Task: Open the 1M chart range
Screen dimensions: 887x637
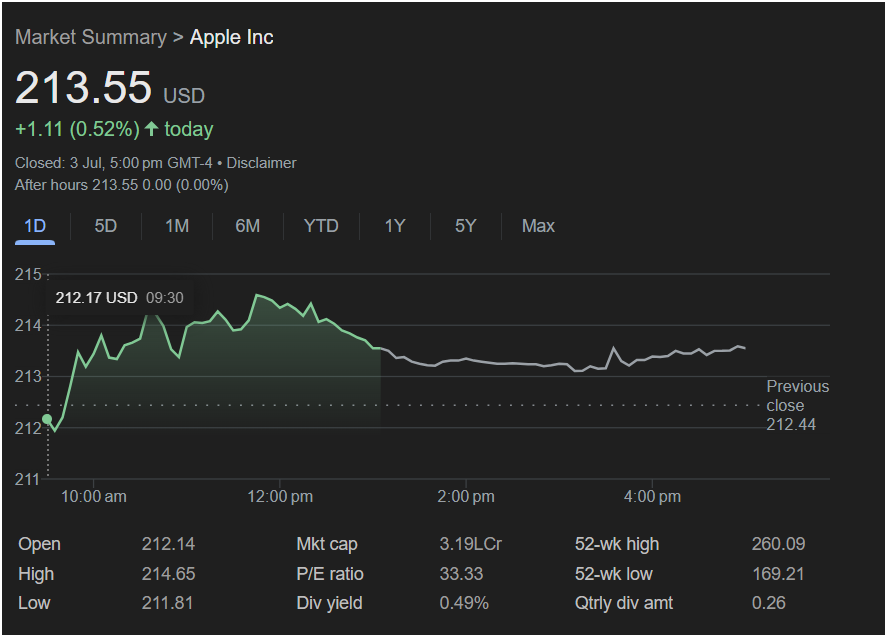Action: 177,226
